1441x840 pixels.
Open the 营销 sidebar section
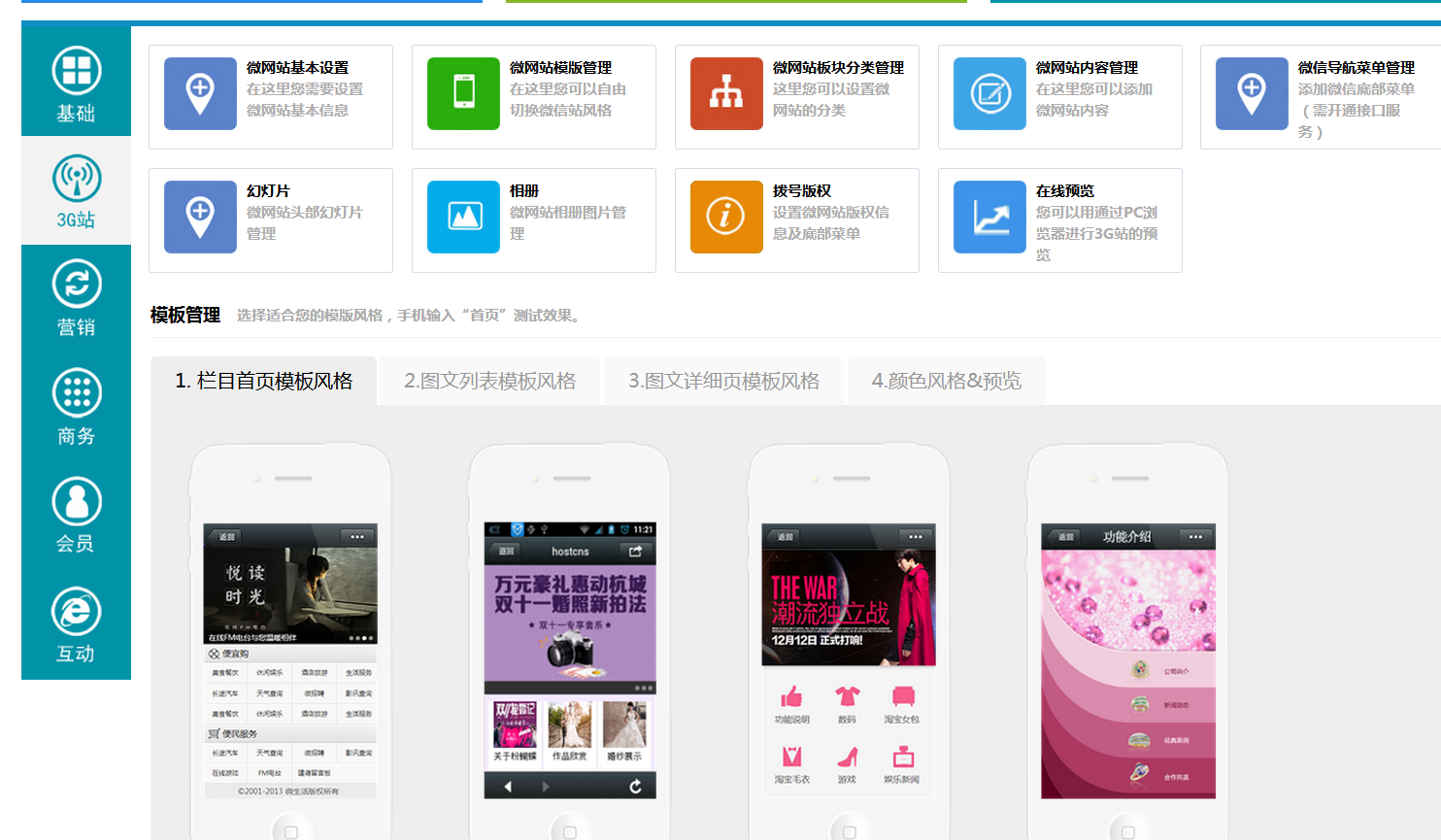coord(76,299)
